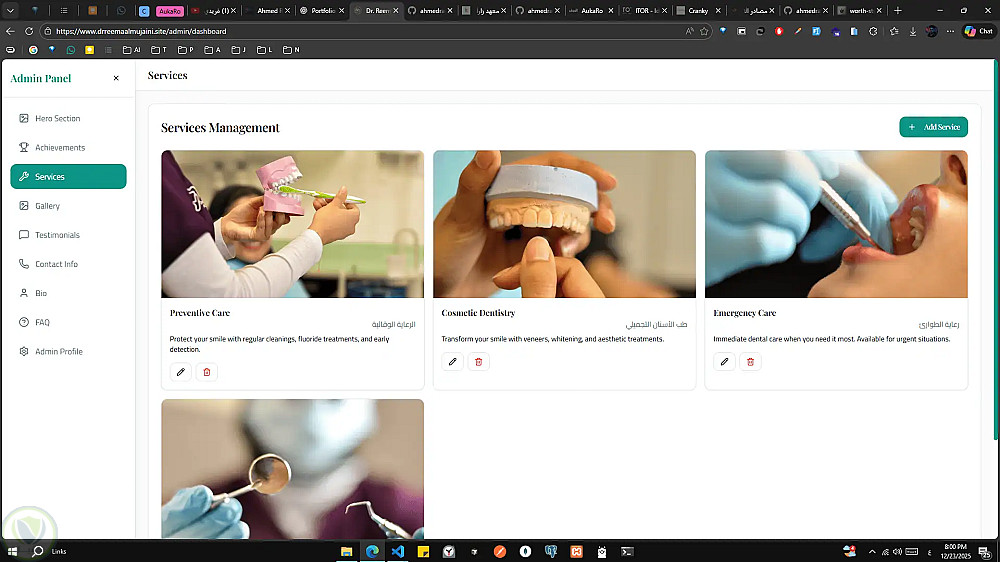Image resolution: width=1000 pixels, height=562 pixels.
Task: Close the Admin Panel sidebar with X
Action: 116,78
